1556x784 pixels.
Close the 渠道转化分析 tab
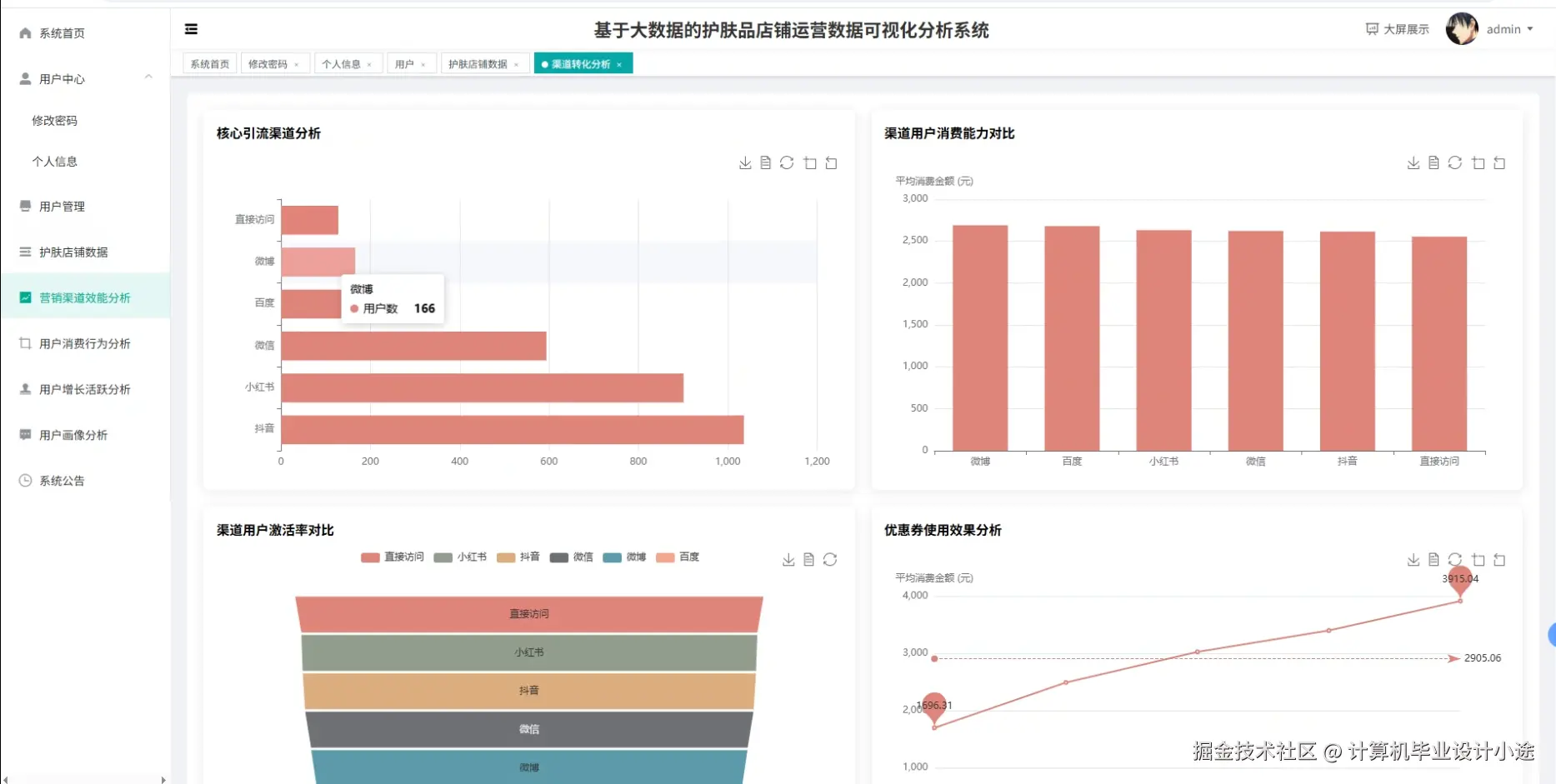click(x=619, y=65)
